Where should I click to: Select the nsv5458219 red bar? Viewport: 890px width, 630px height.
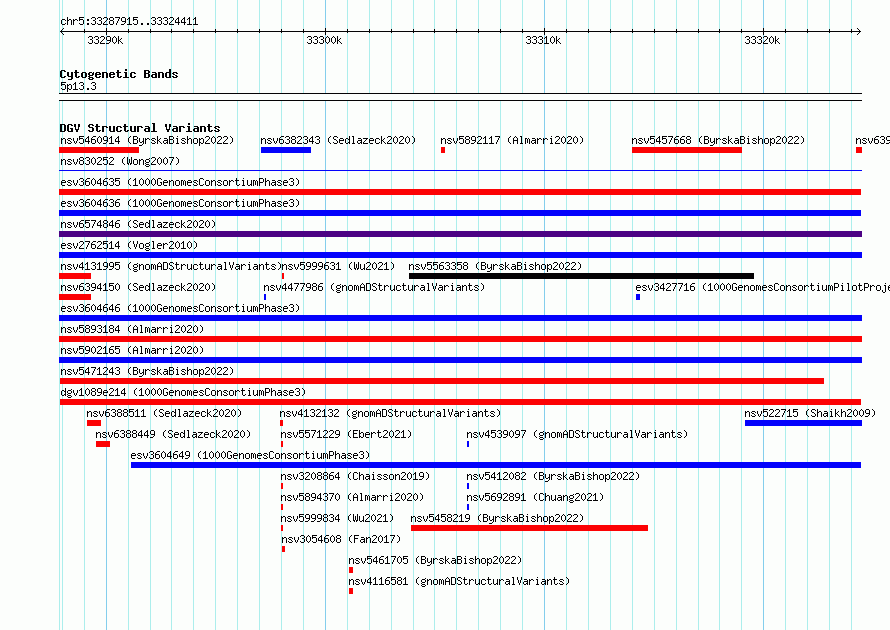(x=529, y=528)
